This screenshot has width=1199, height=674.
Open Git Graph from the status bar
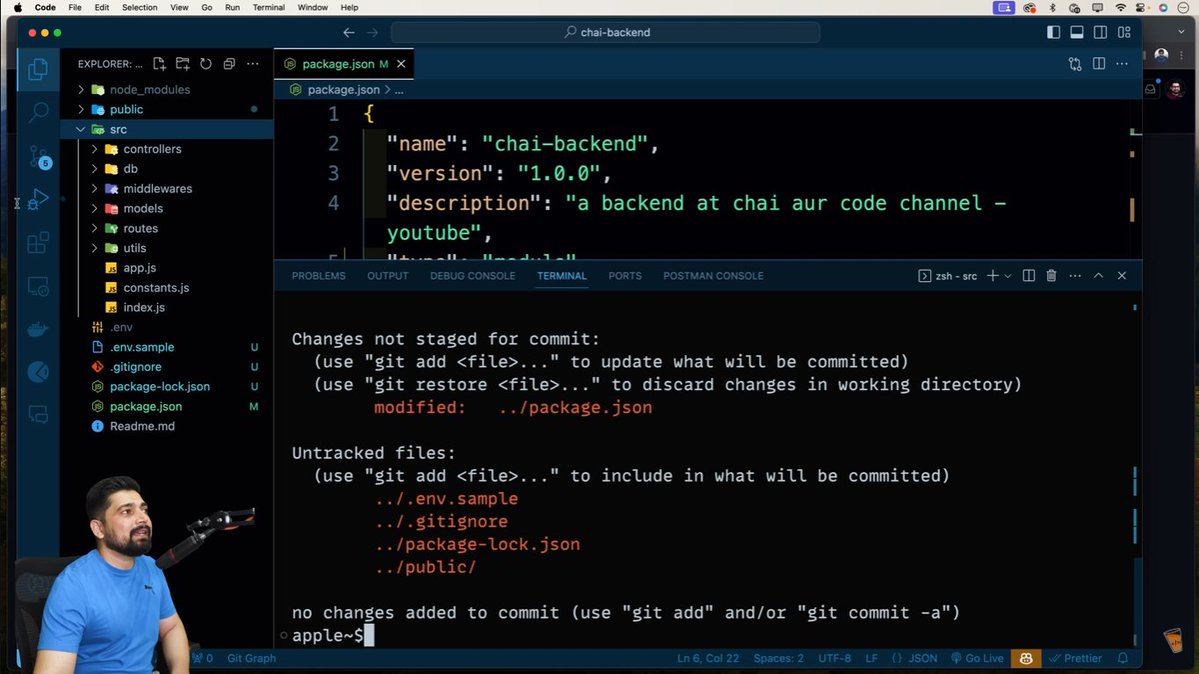(250, 658)
